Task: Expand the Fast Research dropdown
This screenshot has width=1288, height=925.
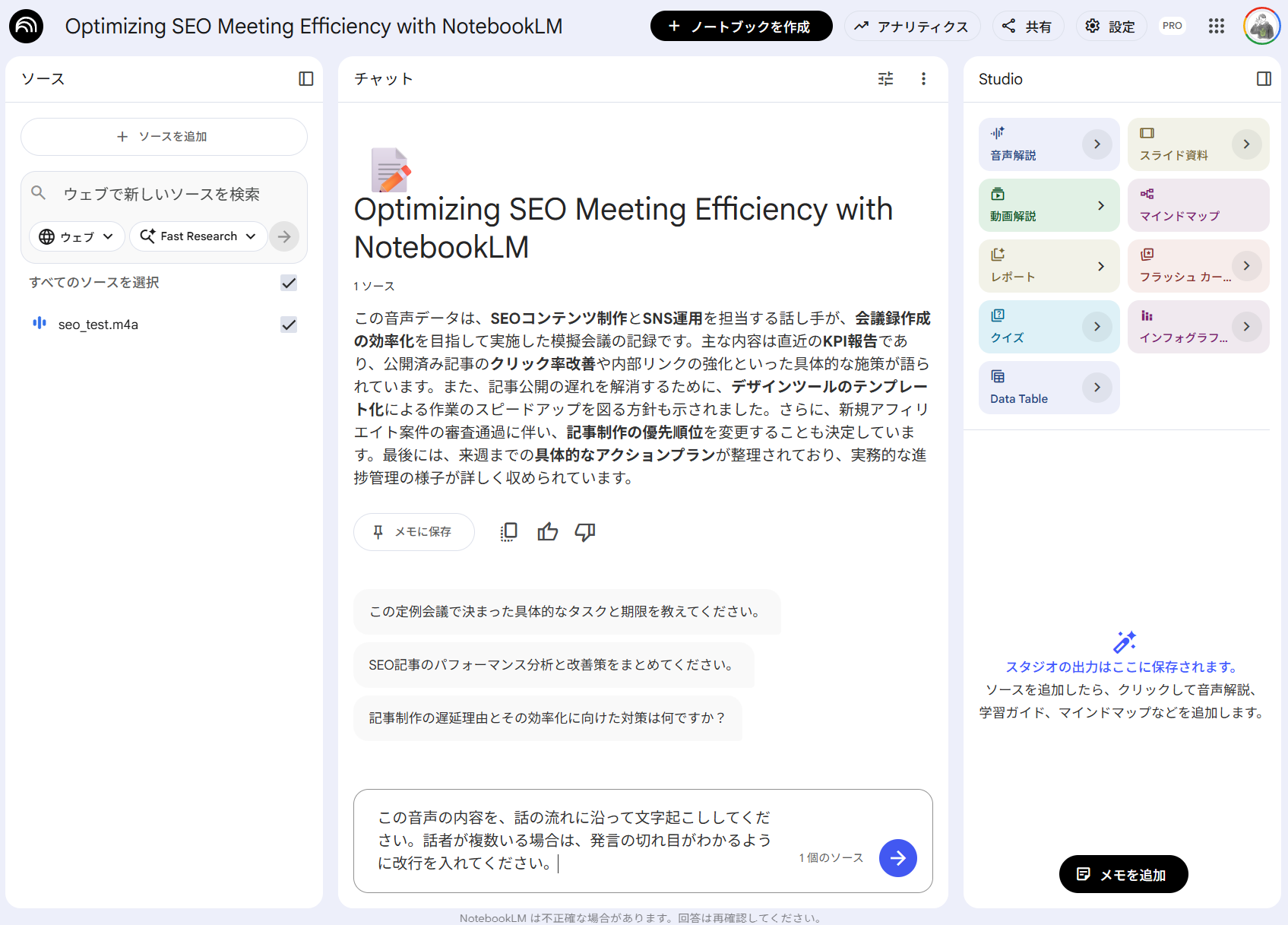Action: click(198, 236)
